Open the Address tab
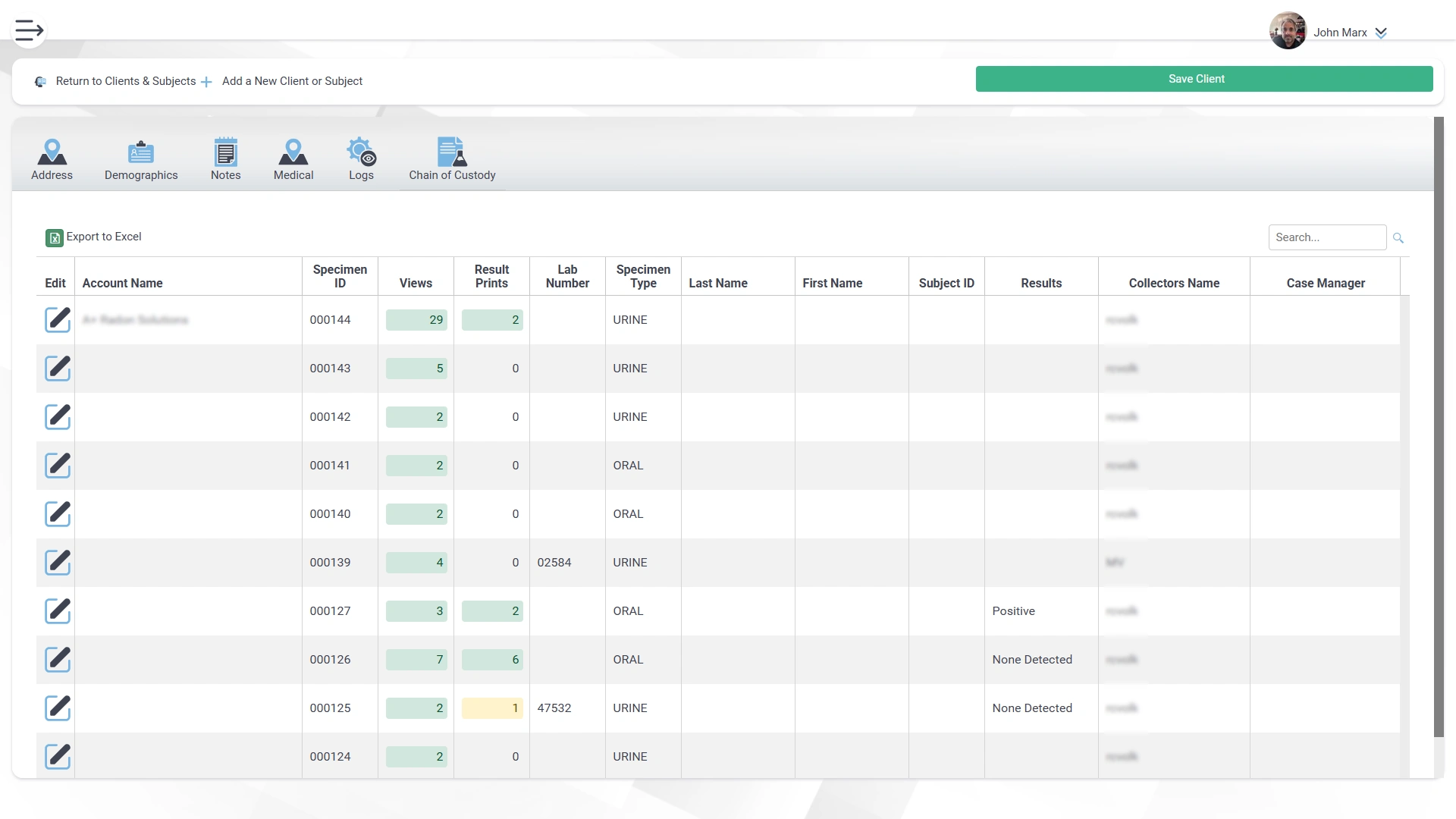 pos(52,159)
